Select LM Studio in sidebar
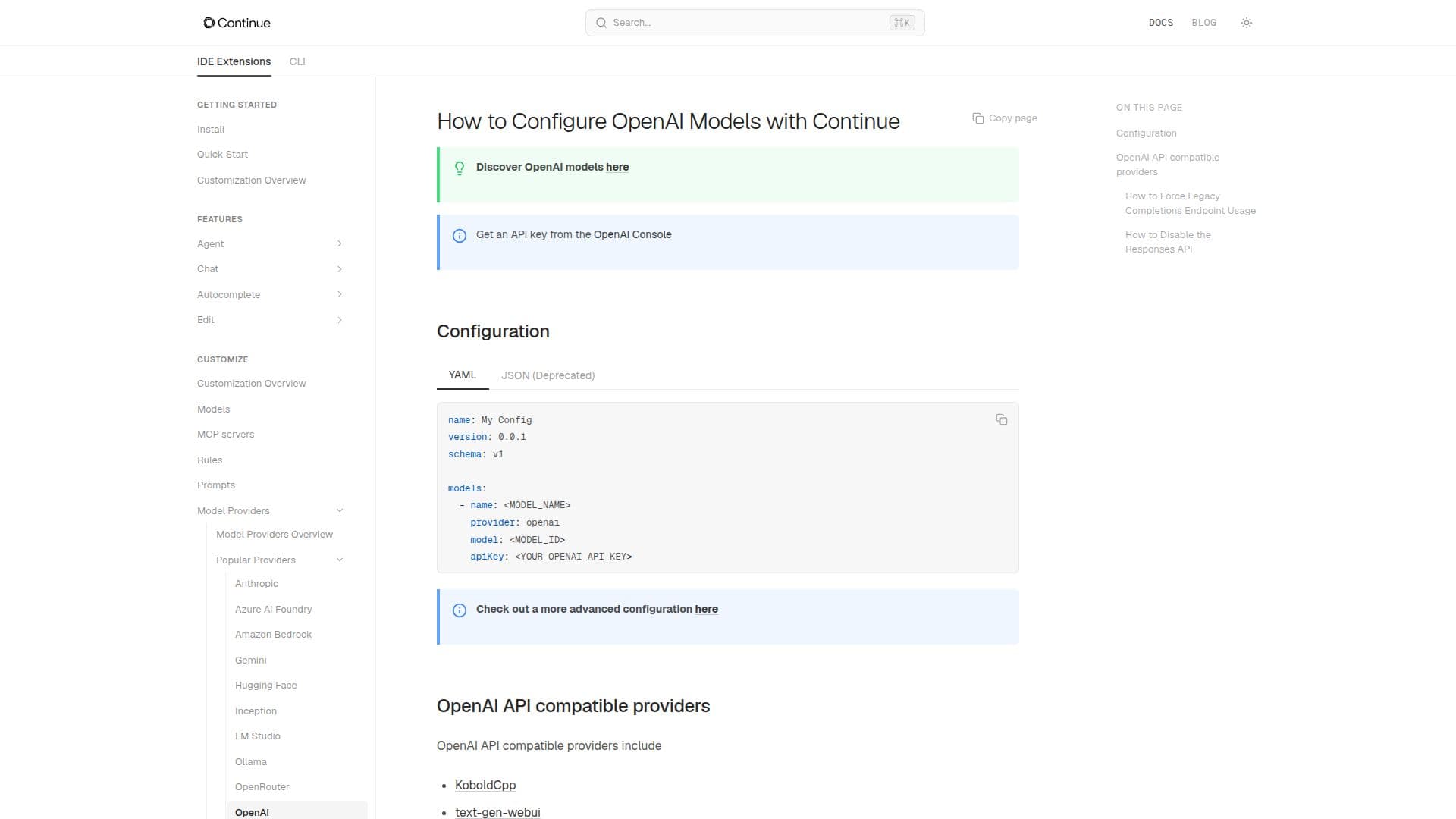Image resolution: width=1456 pixels, height=819 pixels. pyautogui.click(x=257, y=736)
